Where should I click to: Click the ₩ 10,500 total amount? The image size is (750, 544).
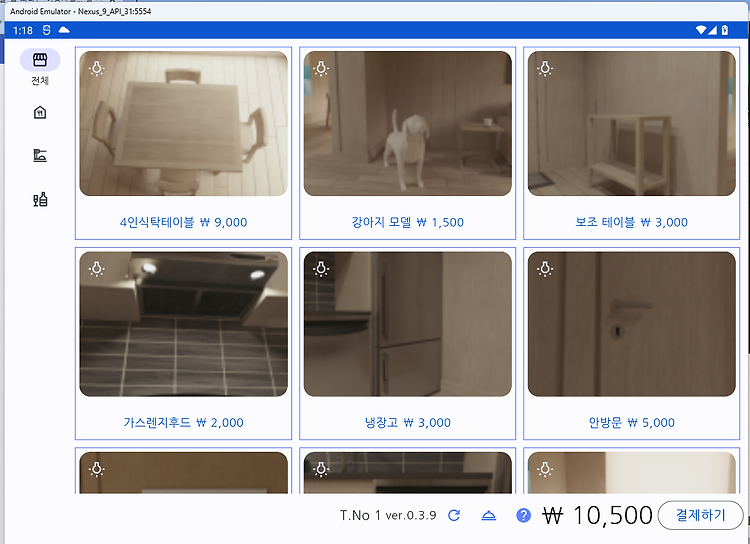click(x=597, y=515)
